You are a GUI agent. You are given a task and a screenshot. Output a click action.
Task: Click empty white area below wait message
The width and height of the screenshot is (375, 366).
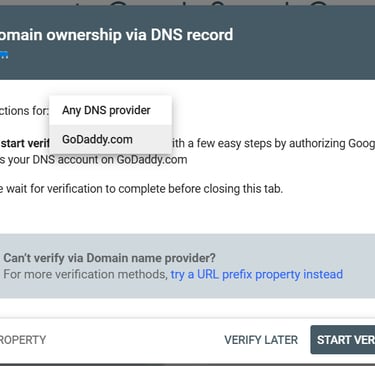pyautogui.click(x=187, y=215)
